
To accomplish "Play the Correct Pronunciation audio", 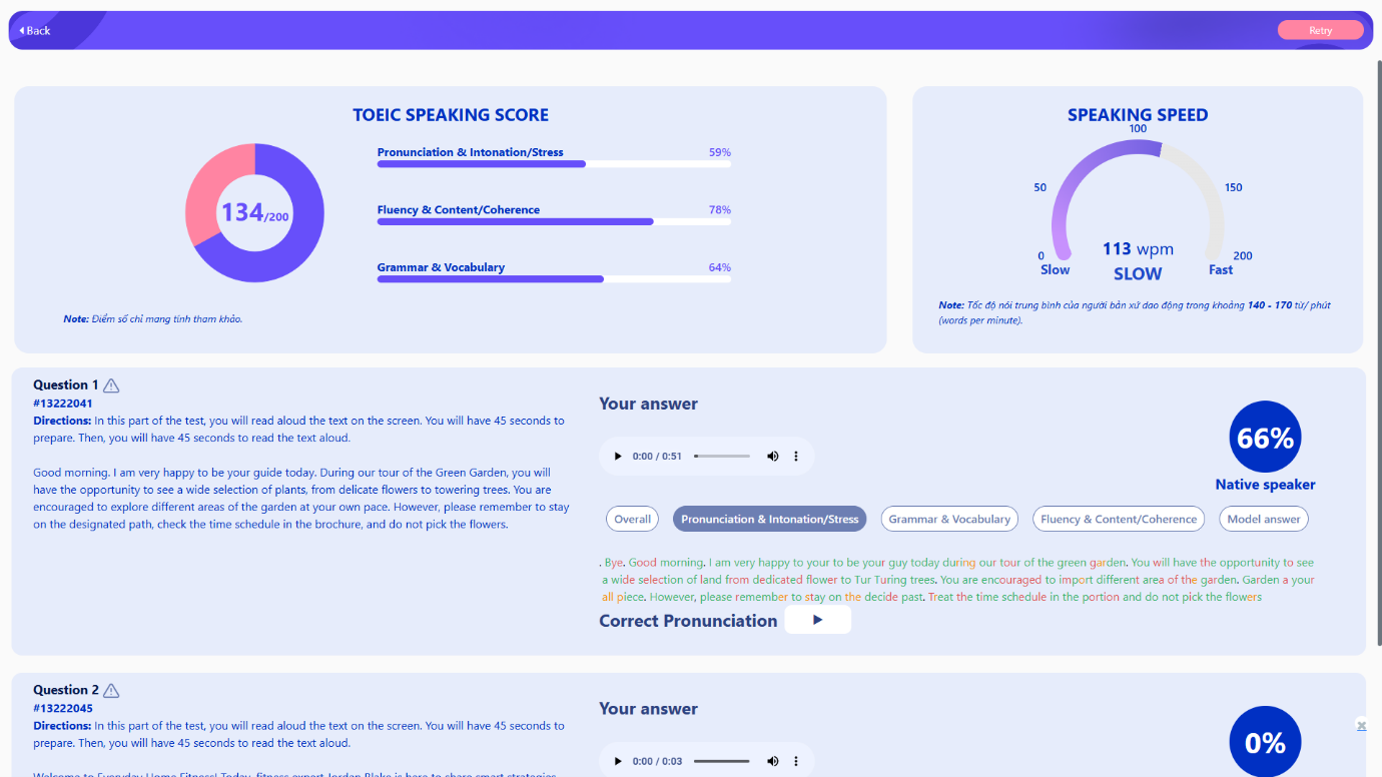I will tap(817, 620).
